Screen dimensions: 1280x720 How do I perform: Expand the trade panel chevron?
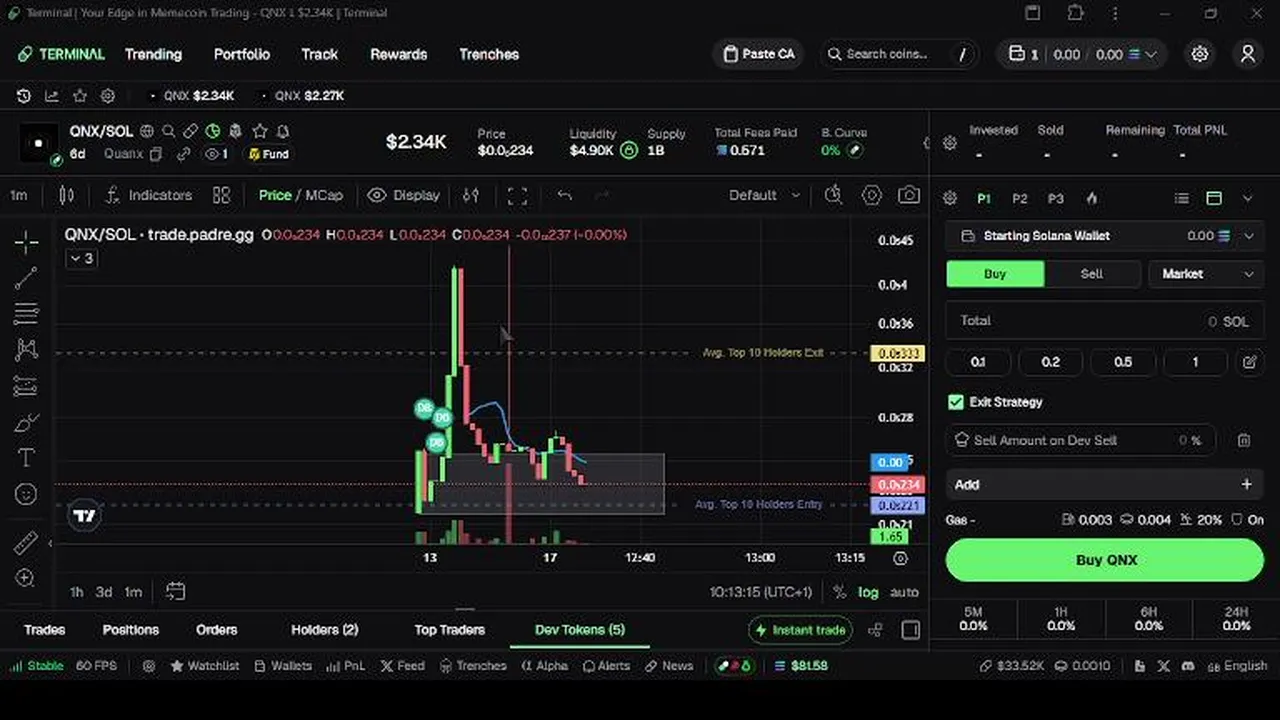click(1248, 199)
